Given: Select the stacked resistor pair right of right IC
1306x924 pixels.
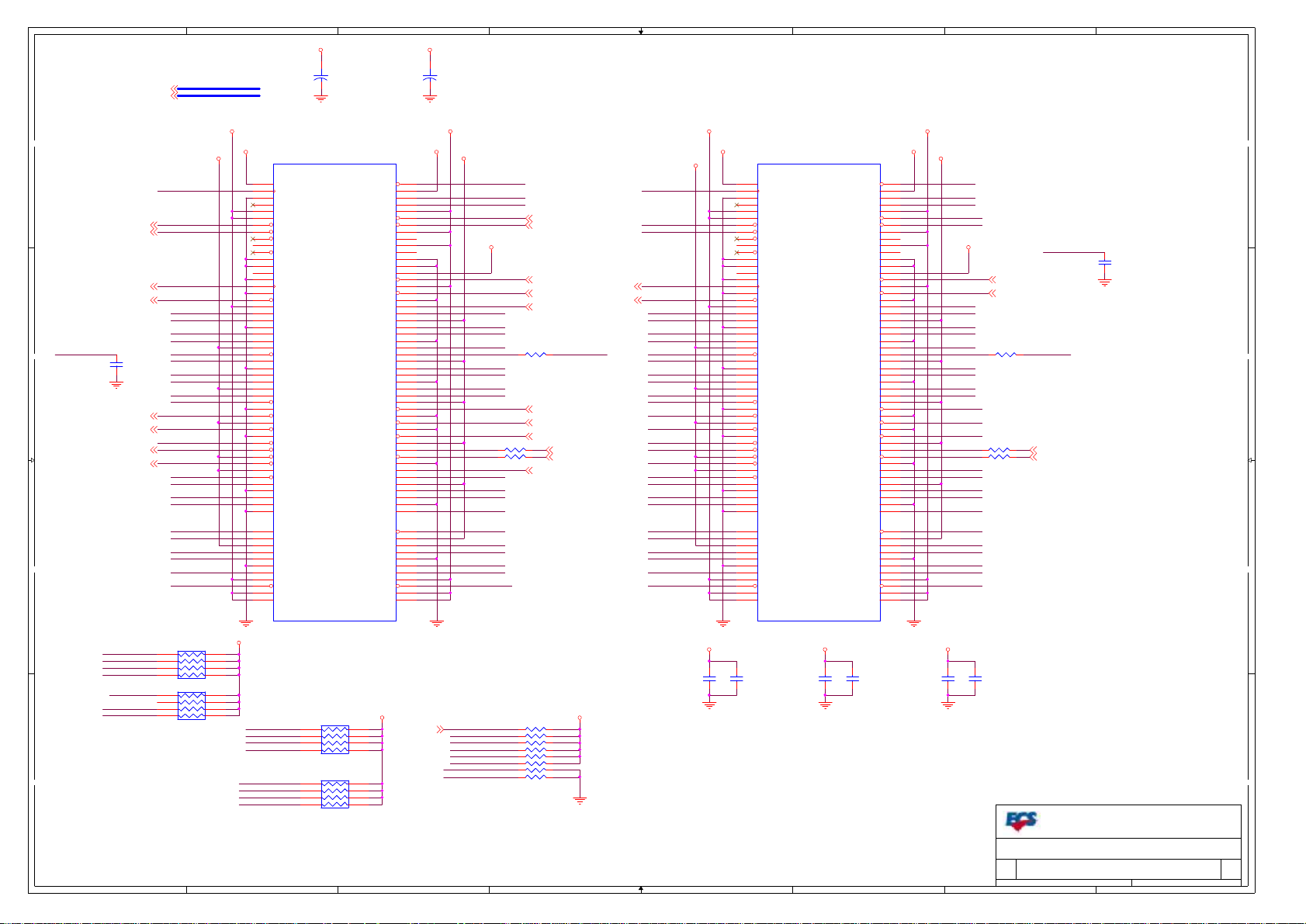Looking at the screenshot, I should coord(999,453).
